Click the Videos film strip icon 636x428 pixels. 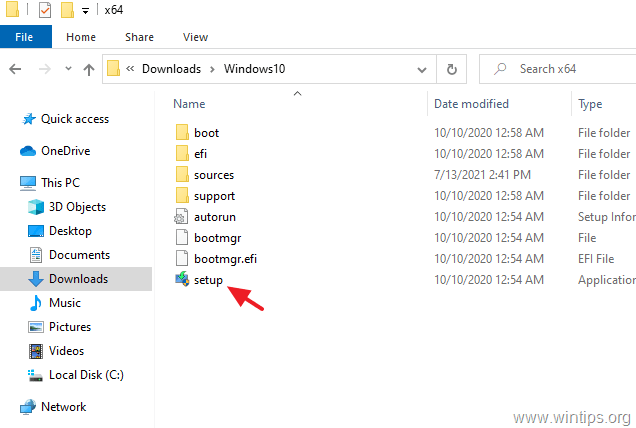point(36,351)
